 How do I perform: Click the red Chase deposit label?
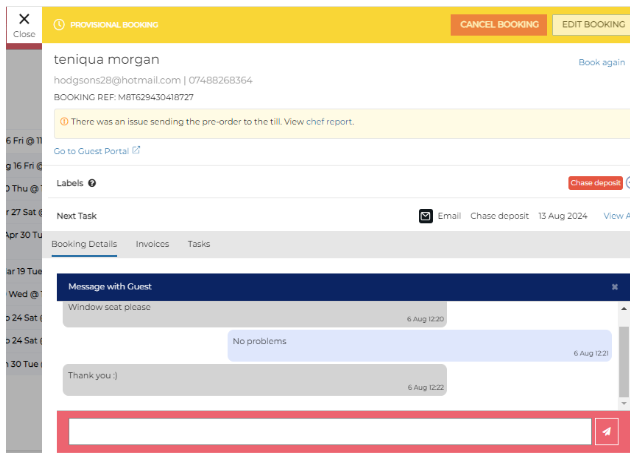pyautogui.click(x=595, y=183)
